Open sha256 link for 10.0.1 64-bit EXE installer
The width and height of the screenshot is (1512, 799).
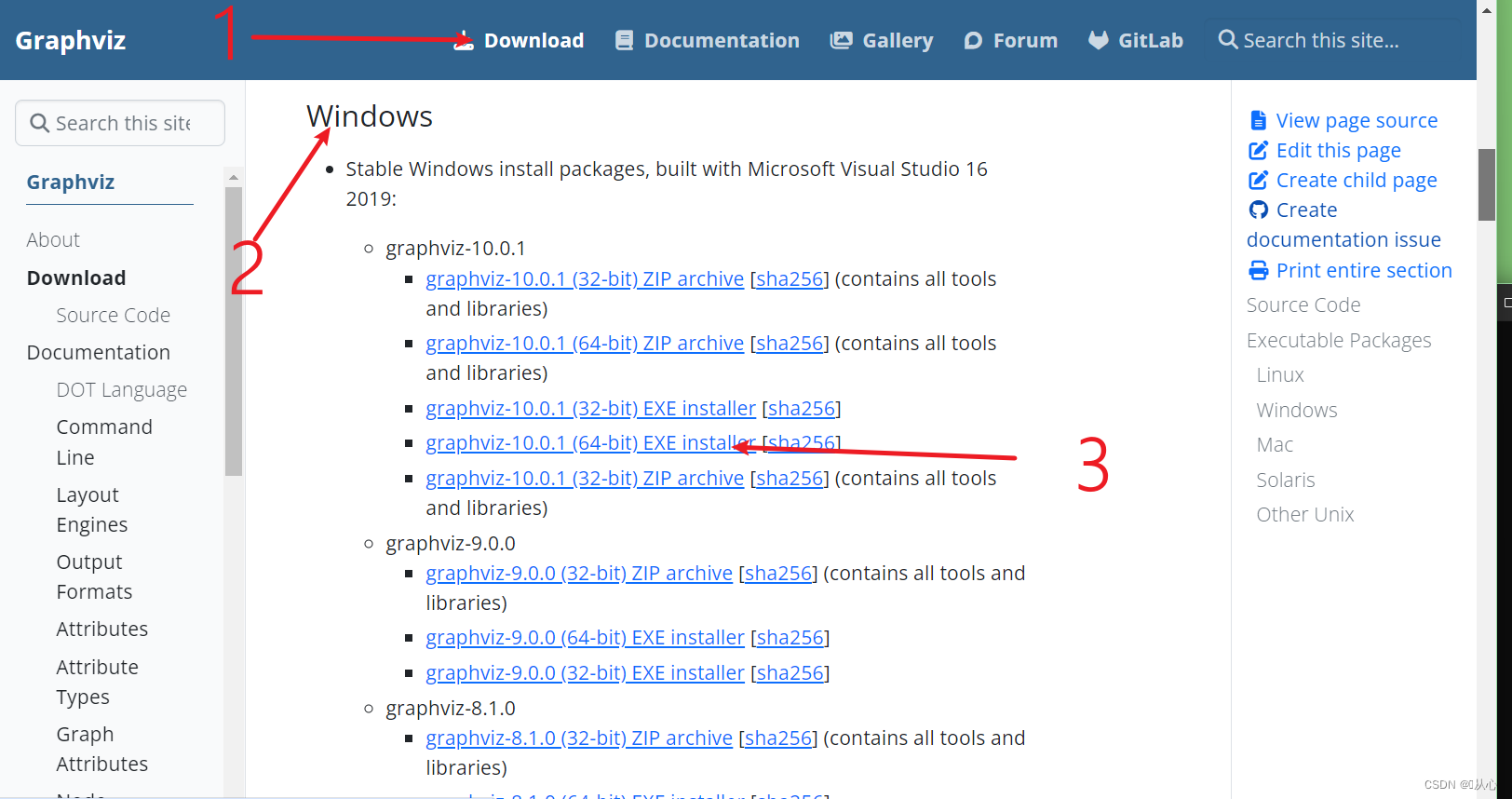pyautogui.click(x=802, y=443)
